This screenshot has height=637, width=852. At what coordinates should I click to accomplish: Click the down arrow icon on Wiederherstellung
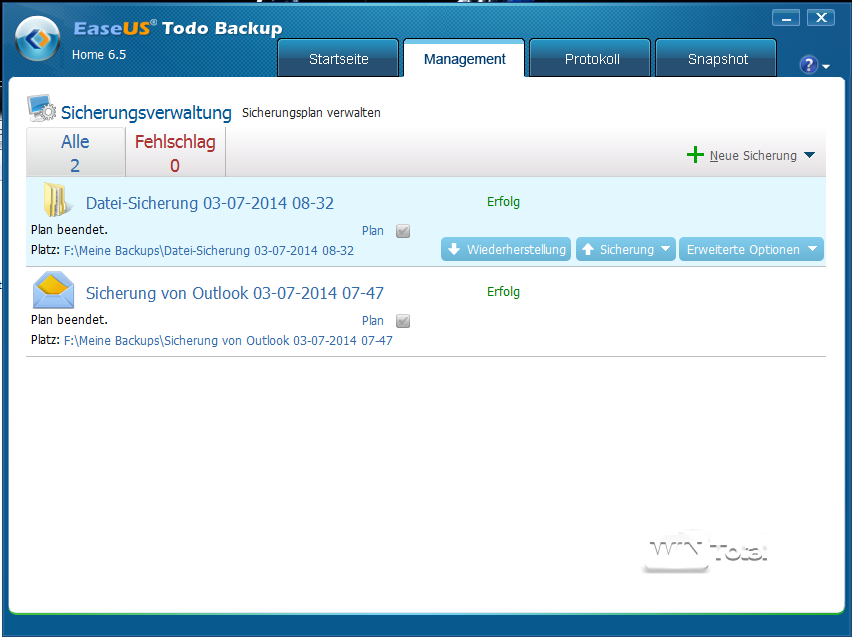coord(454,249)
